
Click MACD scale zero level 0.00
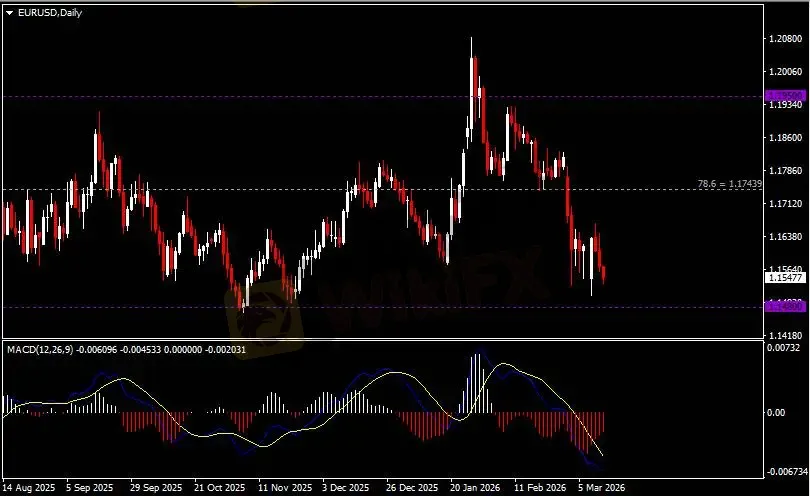click(776, 413)
